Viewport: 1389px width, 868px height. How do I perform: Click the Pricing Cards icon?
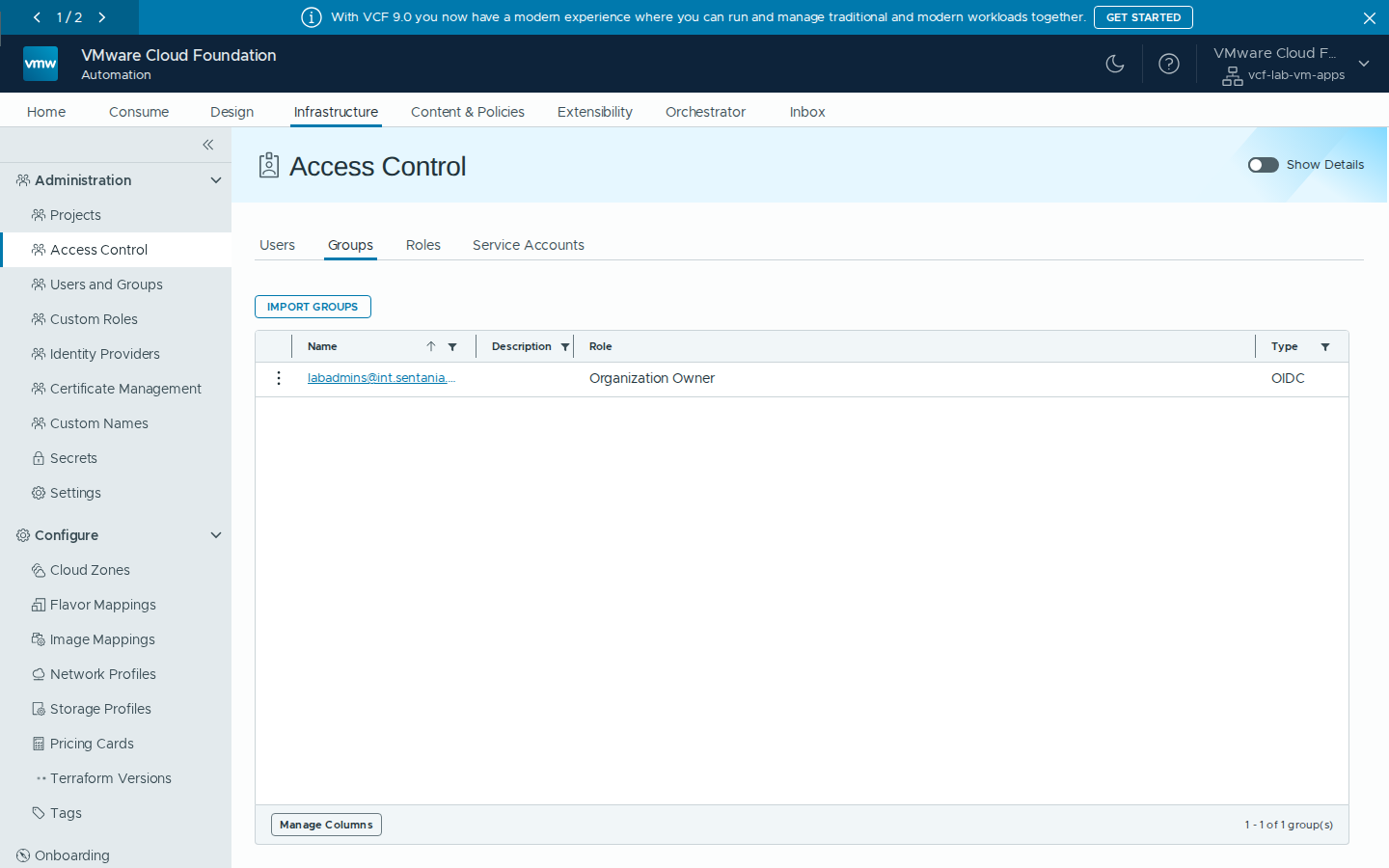coord(39,744)
